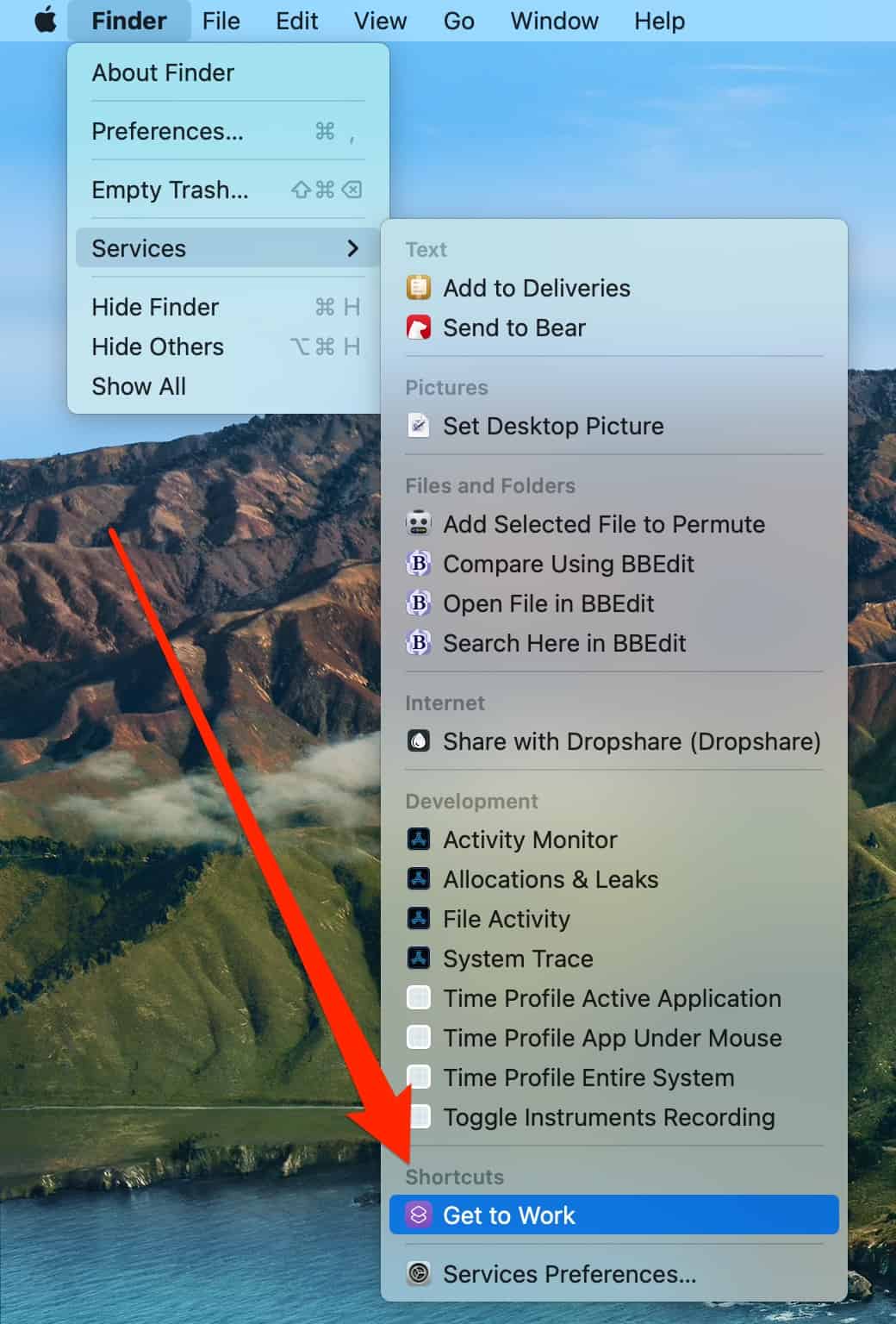Open the Apple logo menu
The width and height of the screenshot is (896, 1324).
46,20
